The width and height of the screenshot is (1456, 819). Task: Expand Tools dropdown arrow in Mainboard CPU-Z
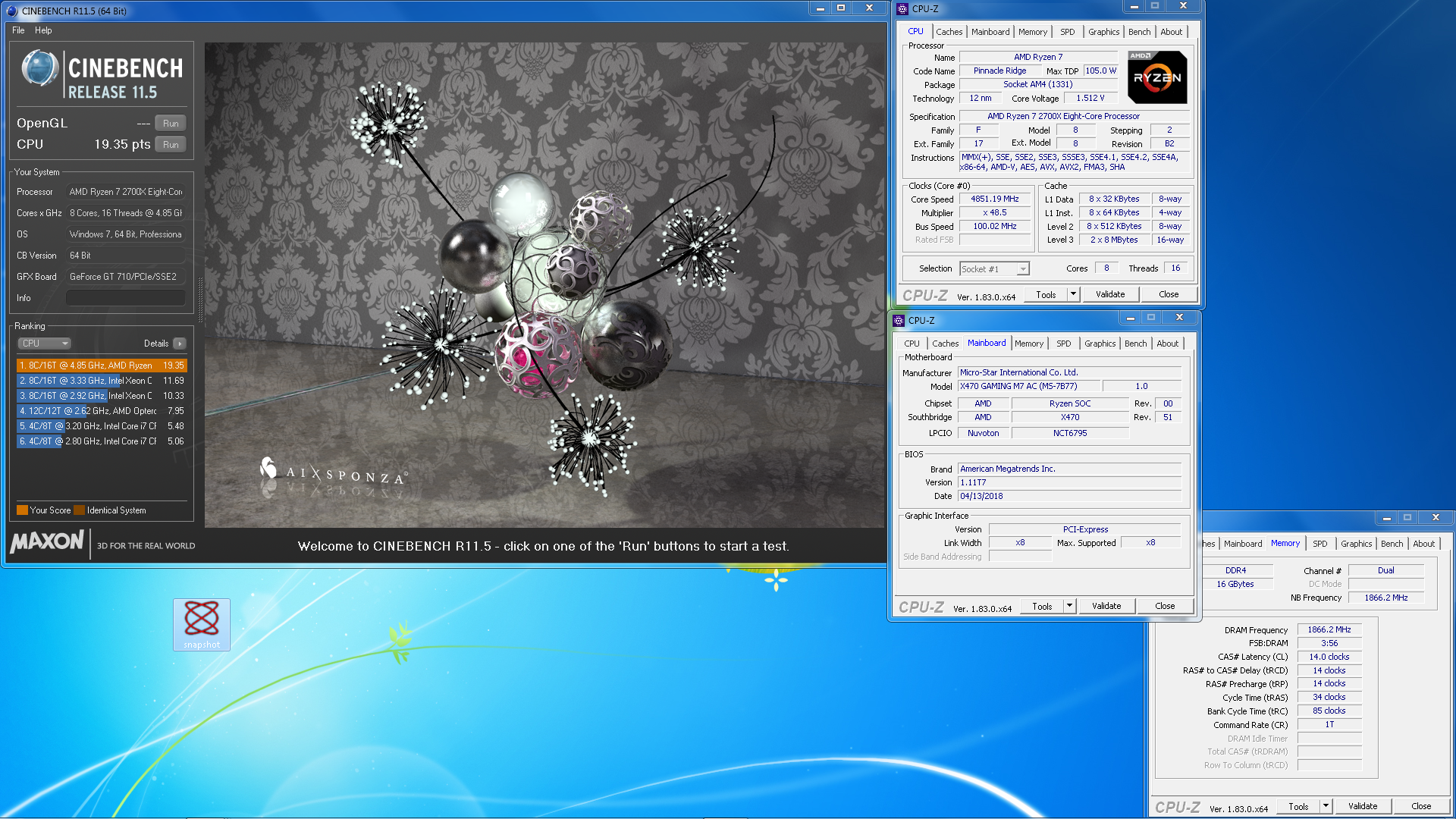[1069, 606]
